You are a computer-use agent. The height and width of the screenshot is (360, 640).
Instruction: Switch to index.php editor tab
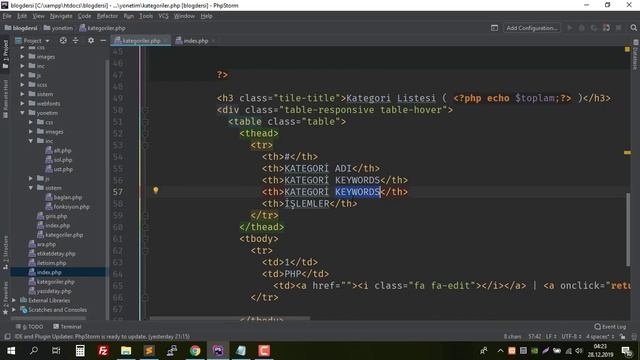click(x=195, y=40)
